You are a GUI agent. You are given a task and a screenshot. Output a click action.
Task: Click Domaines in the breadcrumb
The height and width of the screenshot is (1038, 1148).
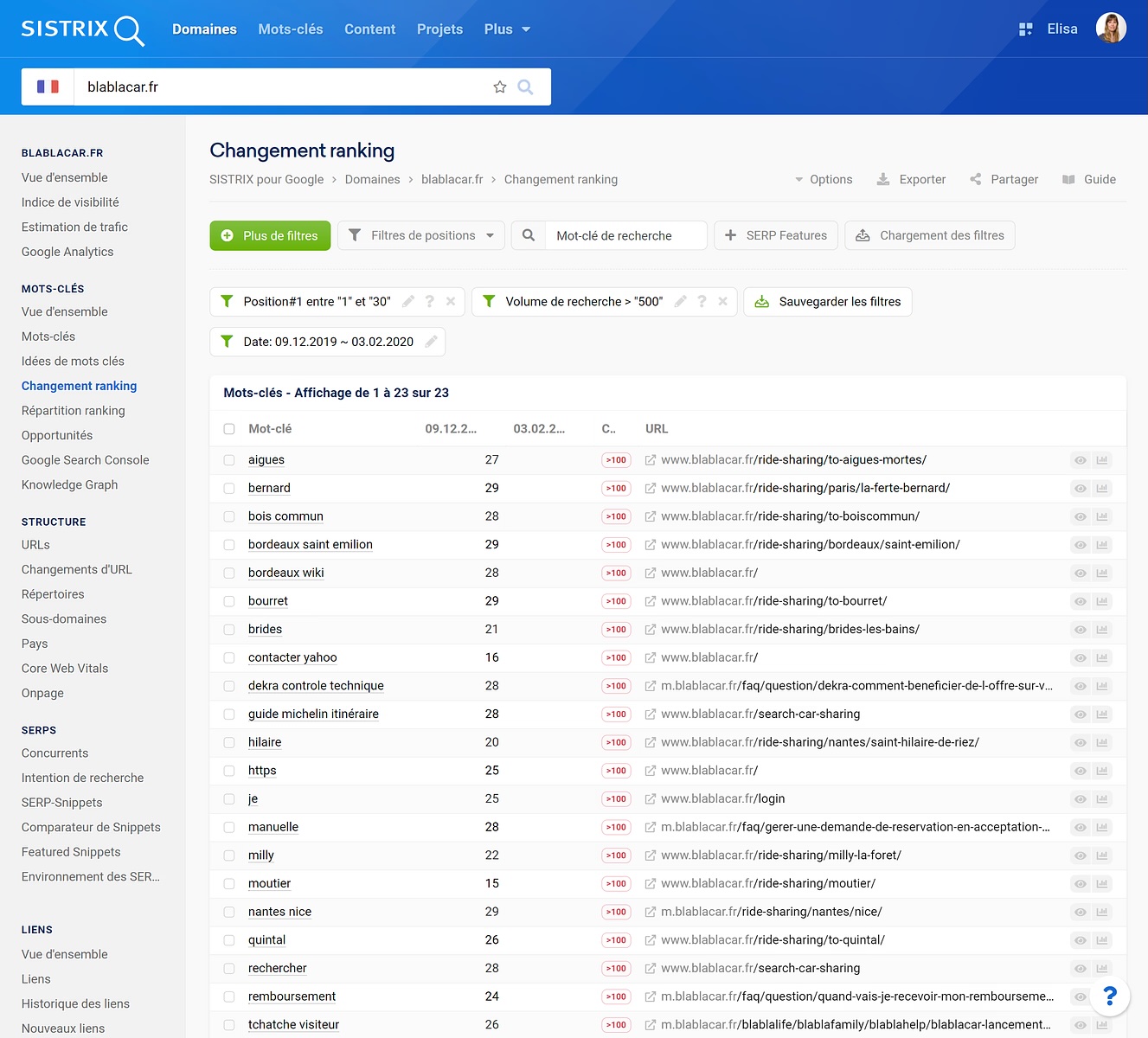tap(373, 179)
